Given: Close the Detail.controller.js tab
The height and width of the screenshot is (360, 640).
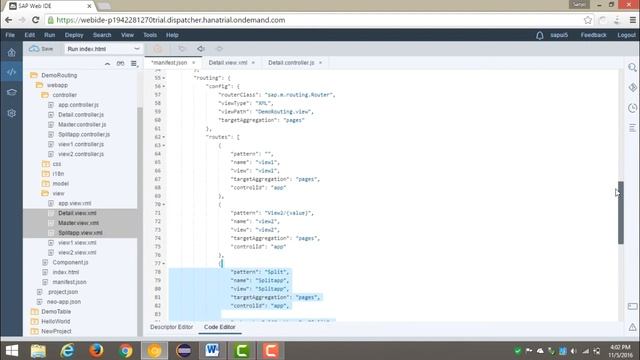Looking at the screenshot, I should [320, 62].
